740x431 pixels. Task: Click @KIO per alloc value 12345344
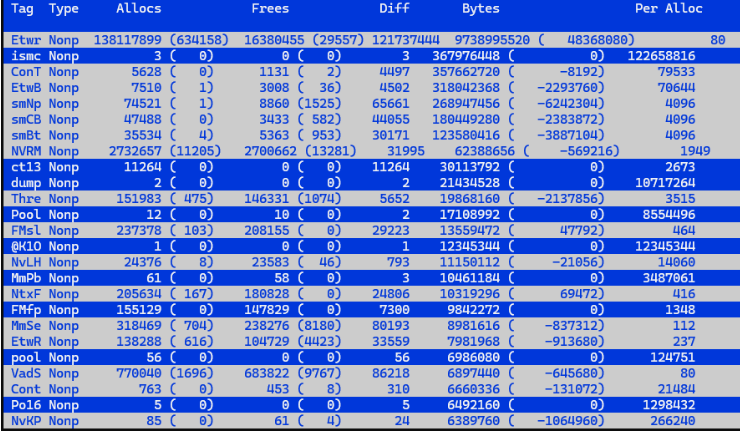tap(665, 246)
